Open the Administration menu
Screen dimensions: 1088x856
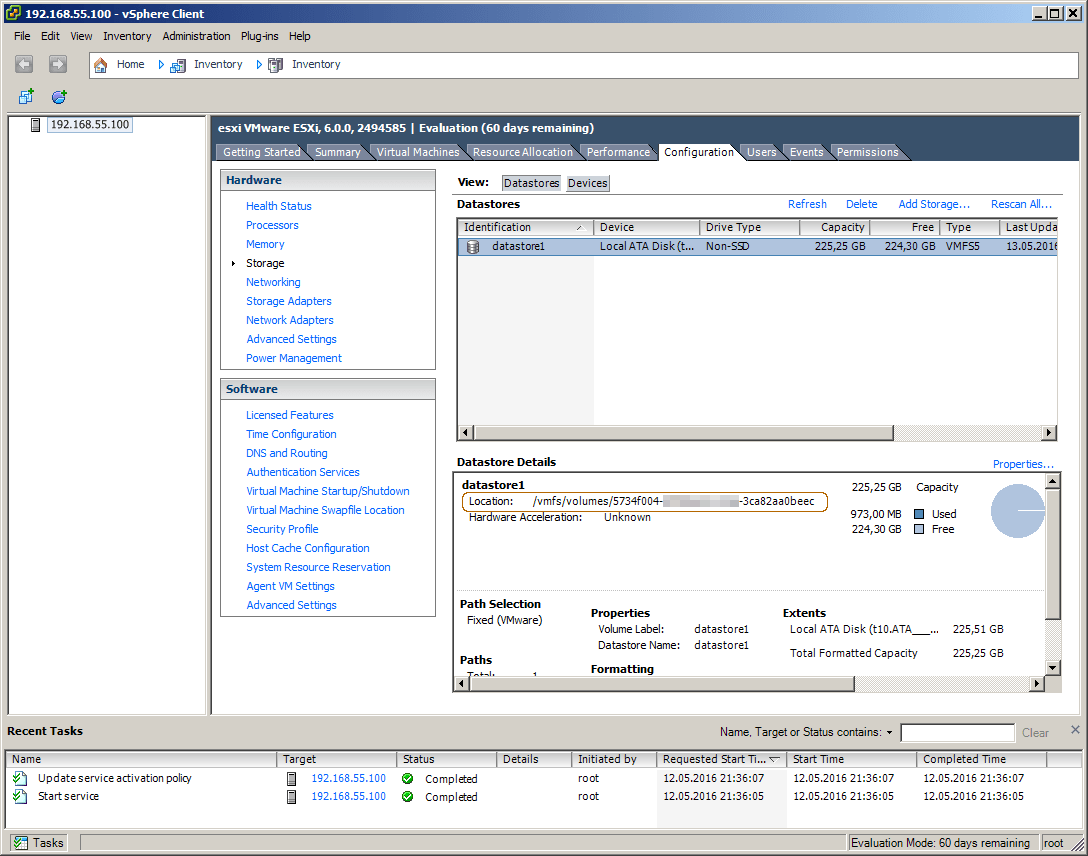[x=196, y=36]
